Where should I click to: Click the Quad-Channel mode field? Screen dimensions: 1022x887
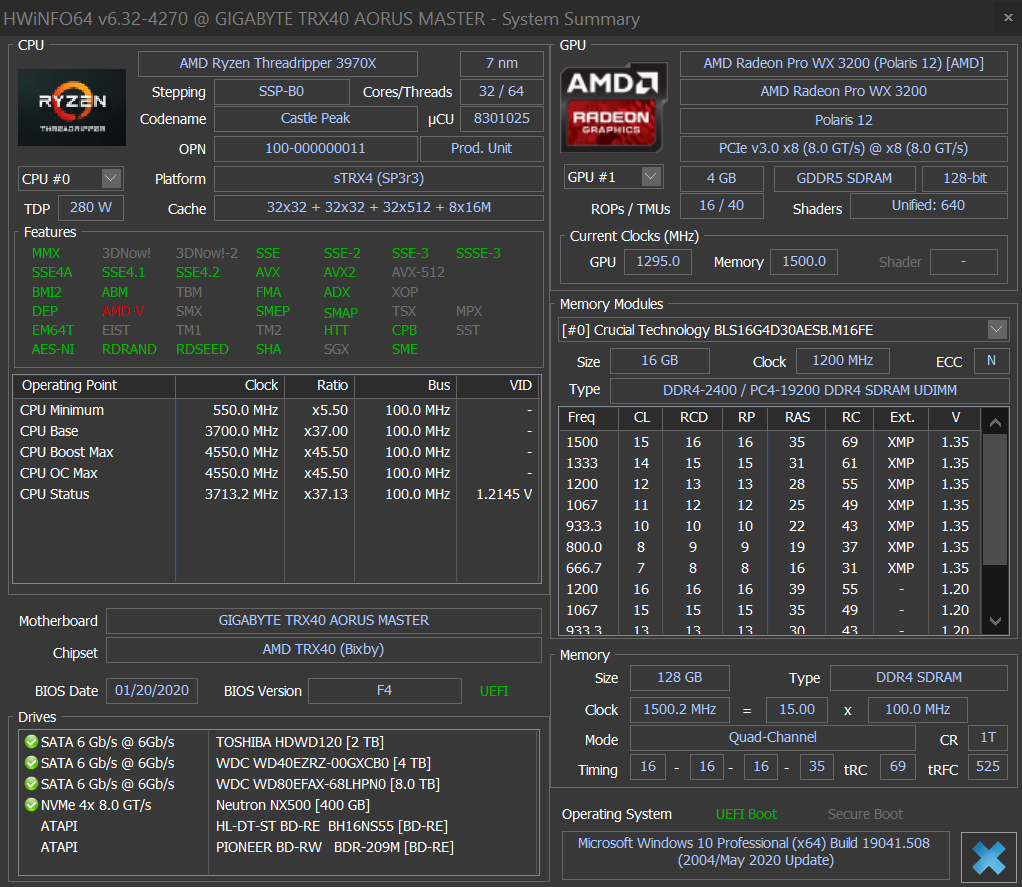(773, 738)
